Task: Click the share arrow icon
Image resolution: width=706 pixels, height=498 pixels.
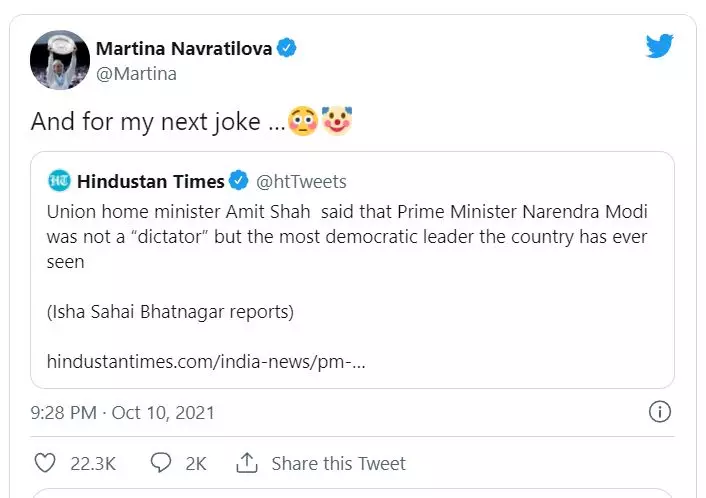Action: click(247, 463)
